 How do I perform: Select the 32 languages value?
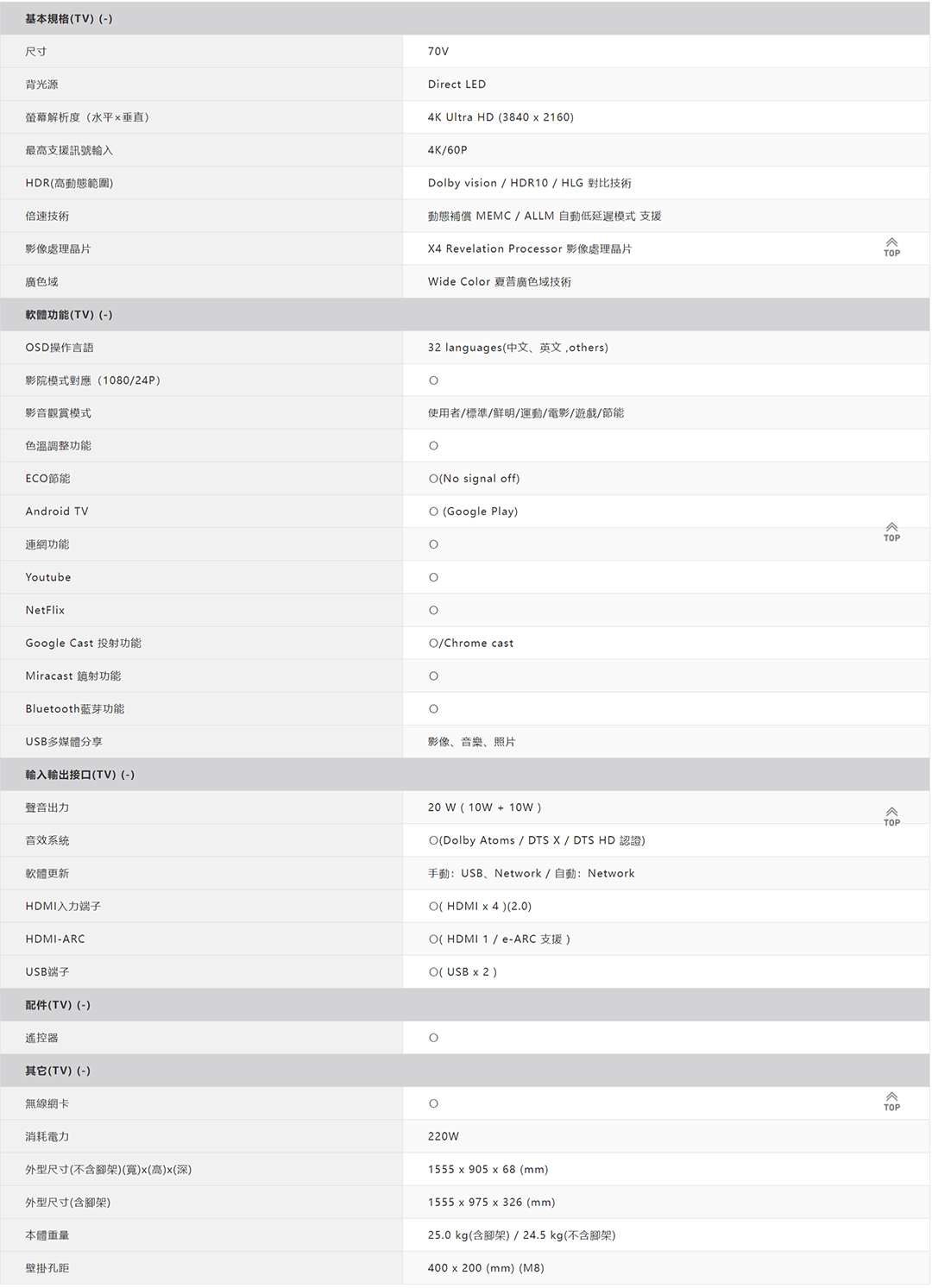pos(518,348)
